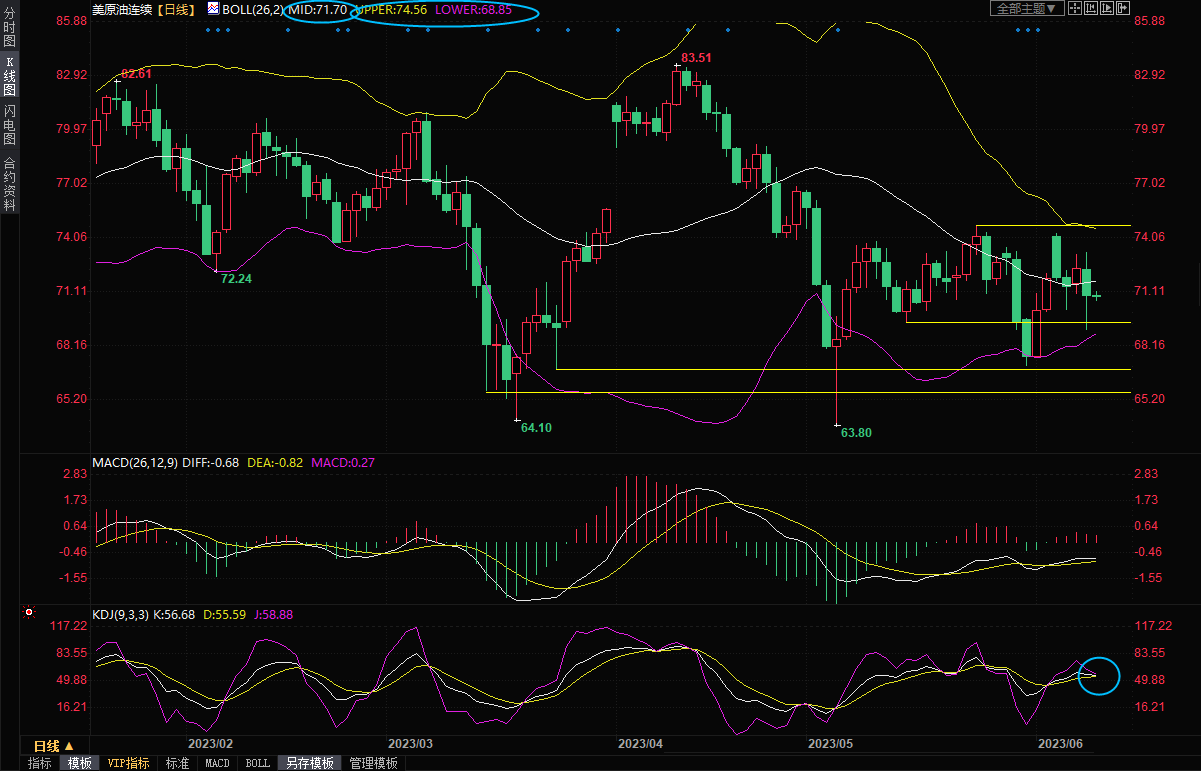
Task: Switch to 分时图 view in left sidebar
Action: click(x=9, y=22)
